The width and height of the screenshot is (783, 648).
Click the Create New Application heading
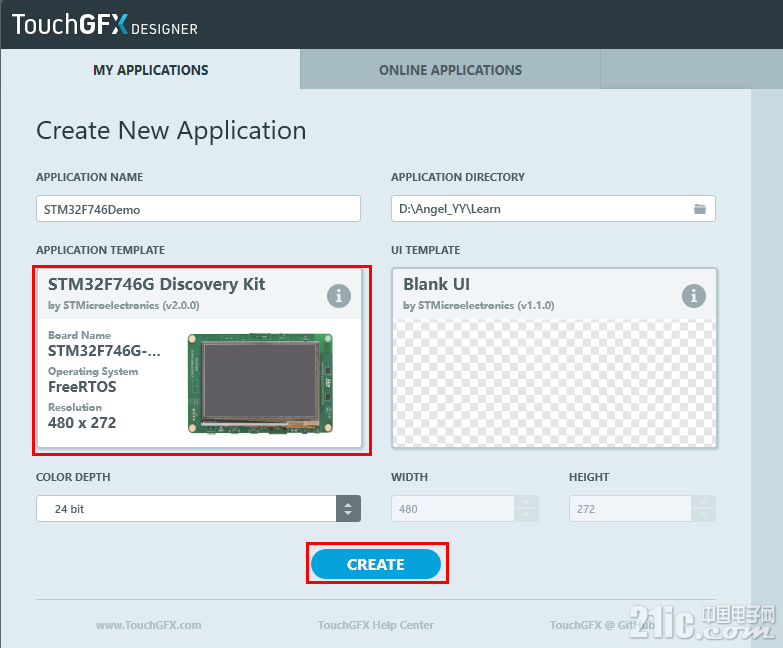coord(171,131)
